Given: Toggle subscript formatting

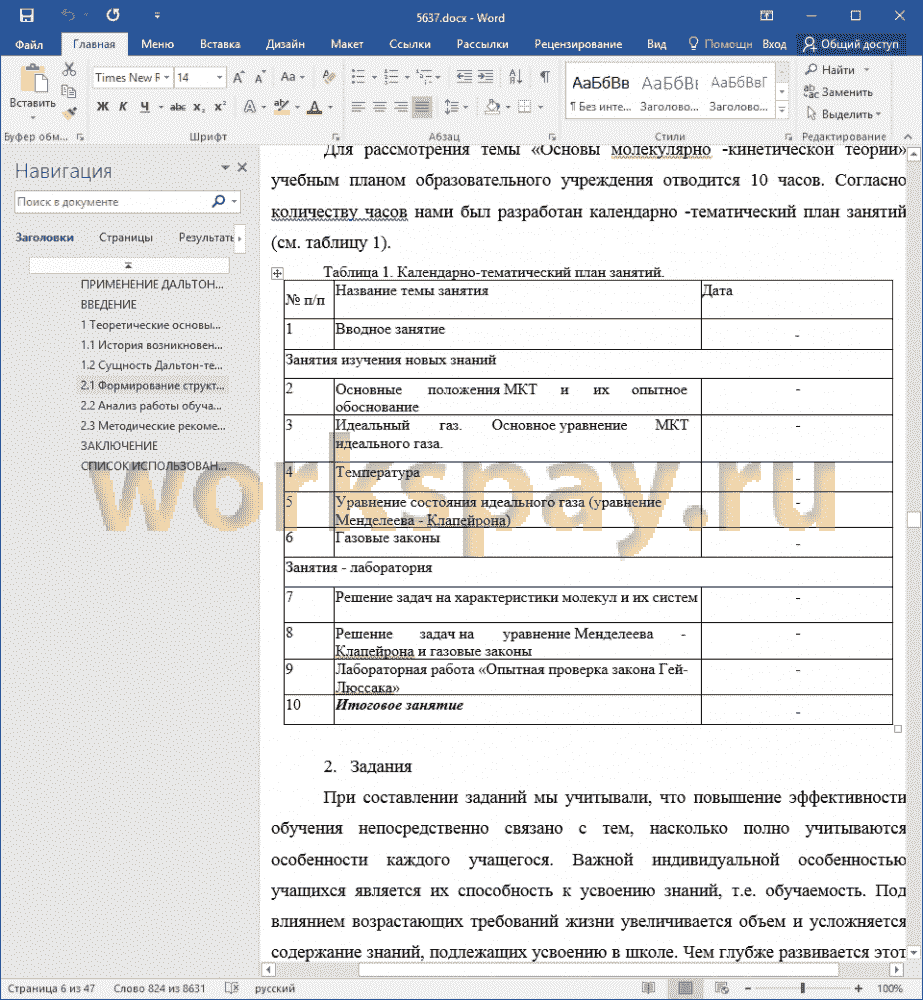Looking at the screenshot, I should click(199, 107).
